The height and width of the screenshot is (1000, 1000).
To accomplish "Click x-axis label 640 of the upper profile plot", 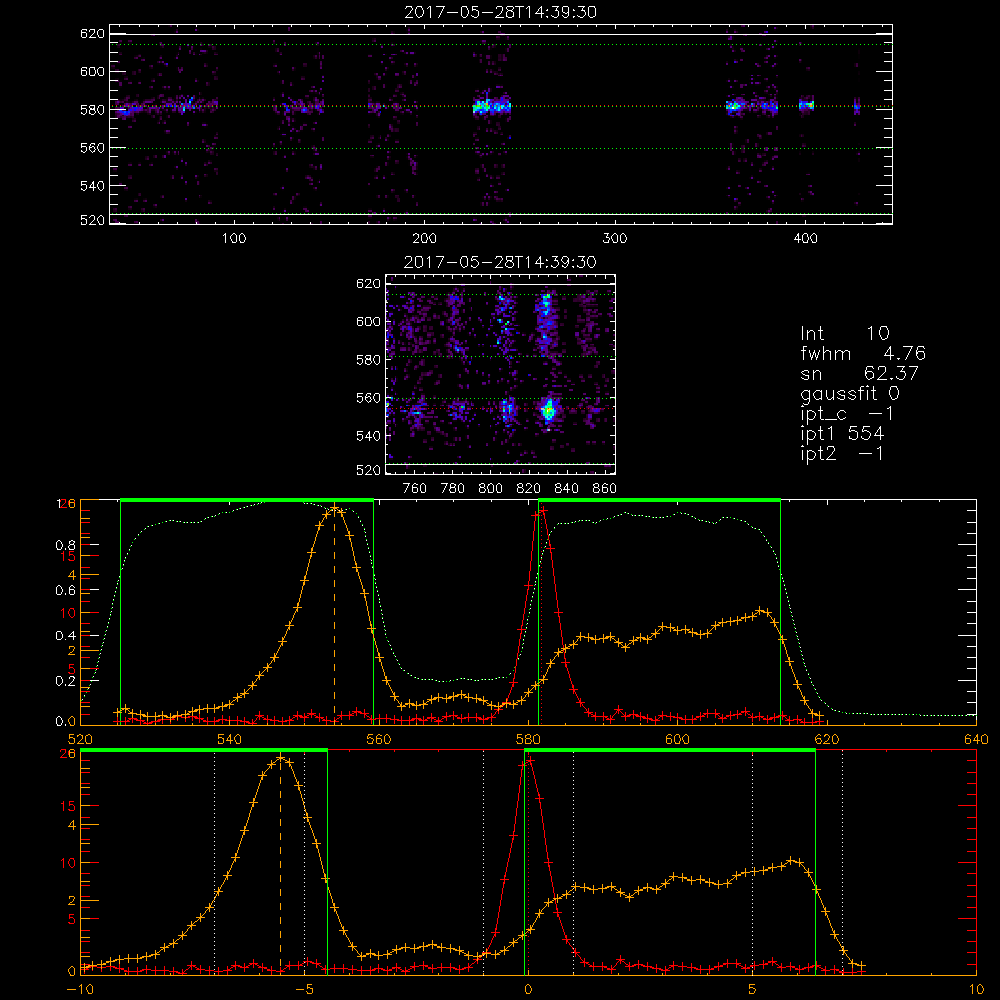I will coord(976,740).
